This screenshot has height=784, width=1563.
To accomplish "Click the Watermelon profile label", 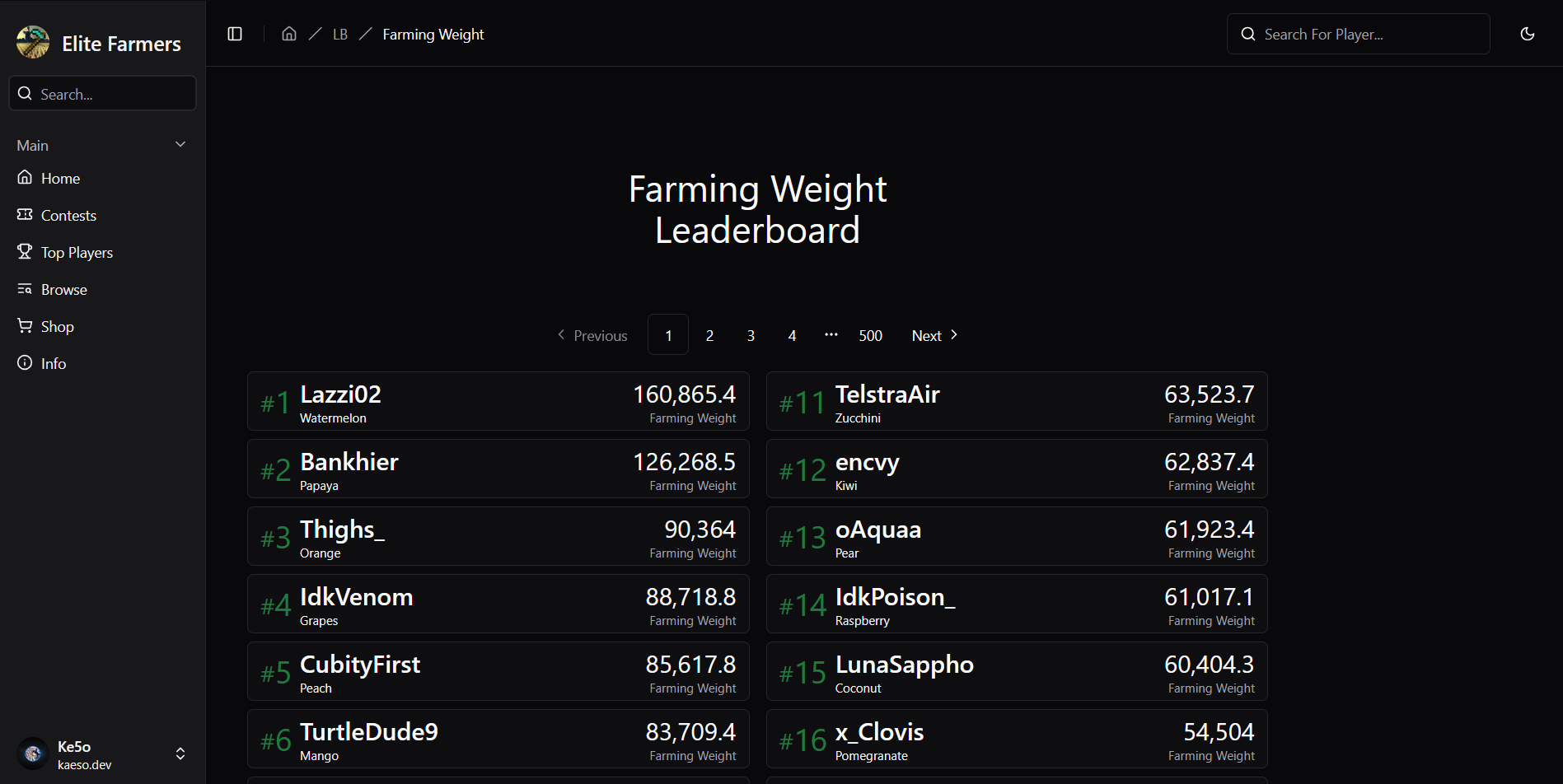I will (x=333, y=418).
